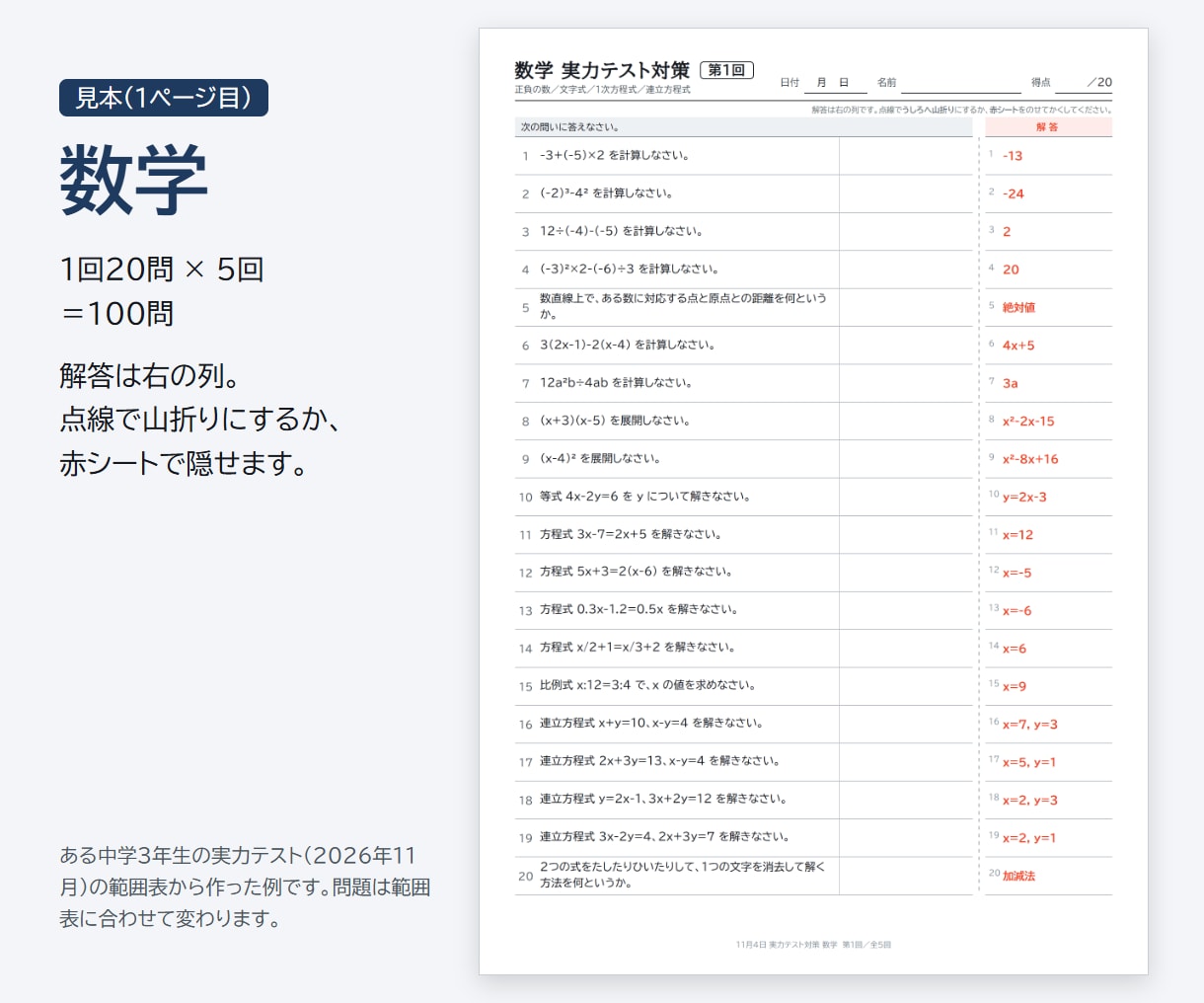Click red answer x=12
This screenshot has height=1003, width=1204.
click(1017, 535)
